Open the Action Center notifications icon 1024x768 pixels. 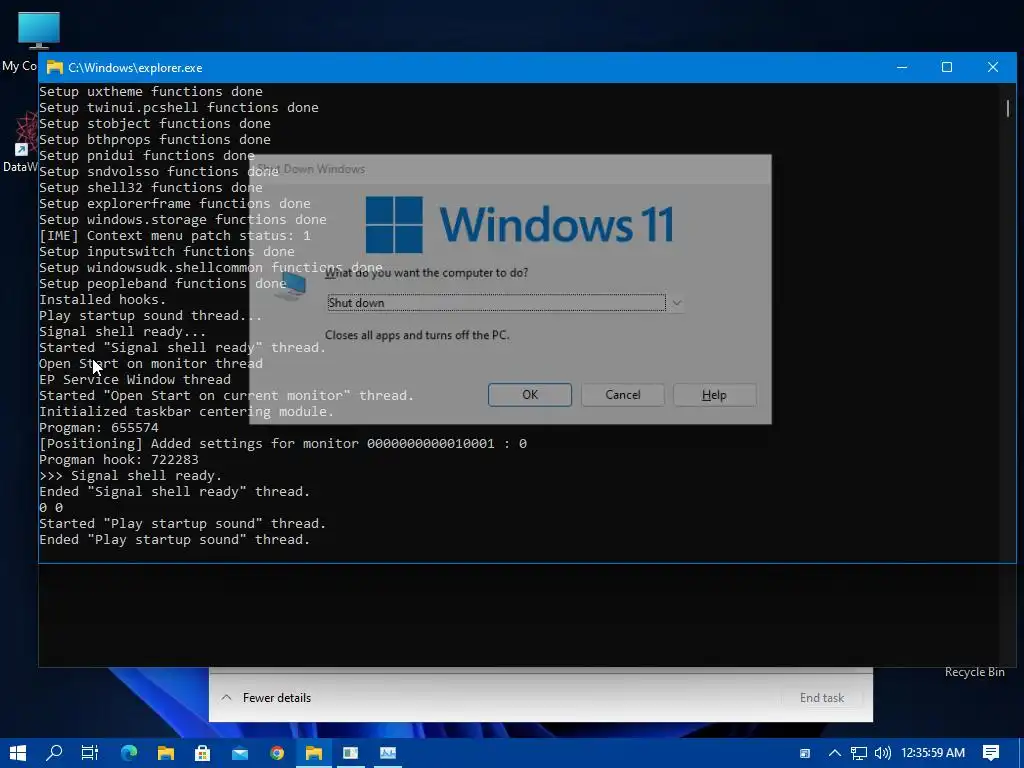pos(991,753)
